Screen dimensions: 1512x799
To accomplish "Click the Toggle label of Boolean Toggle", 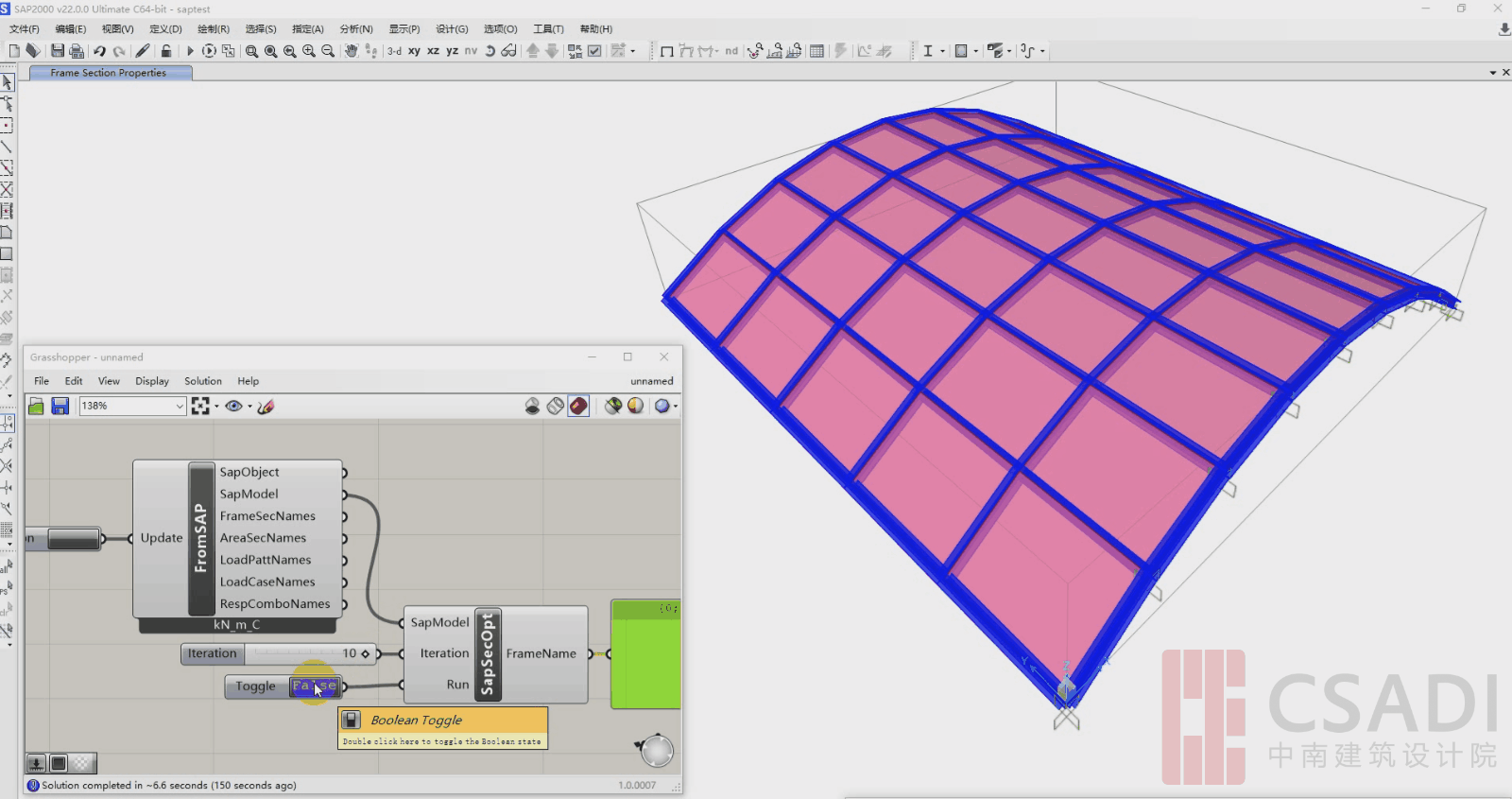I will pos(256,686).
